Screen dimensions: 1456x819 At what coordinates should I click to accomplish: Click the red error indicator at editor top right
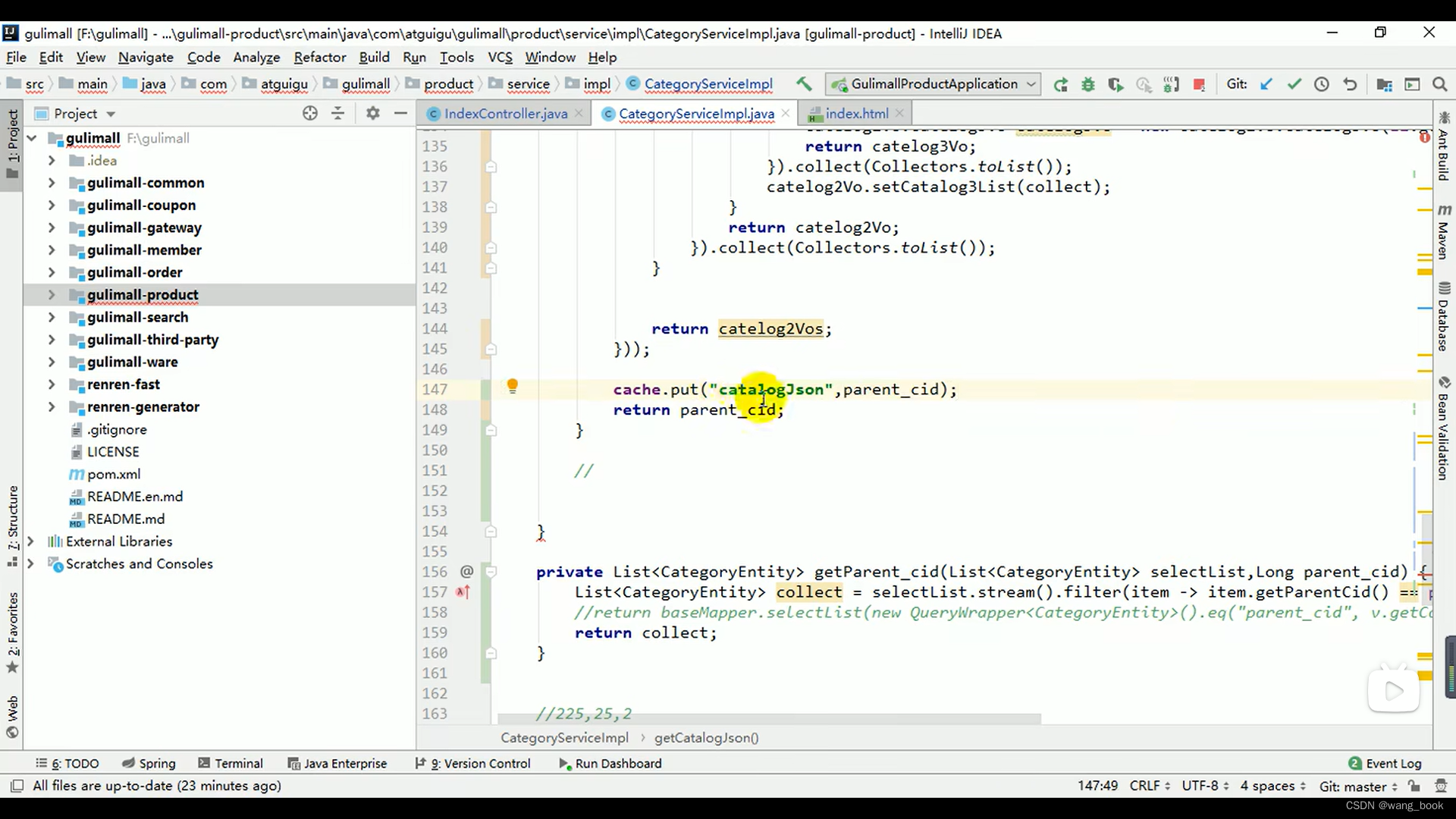click(1425, 137)
